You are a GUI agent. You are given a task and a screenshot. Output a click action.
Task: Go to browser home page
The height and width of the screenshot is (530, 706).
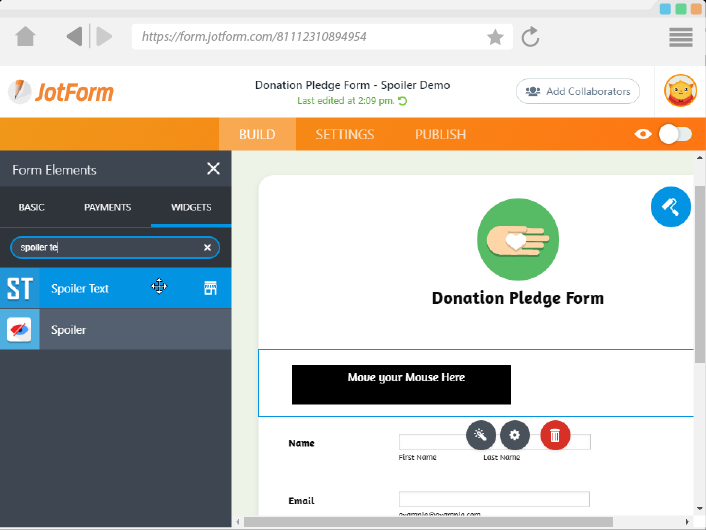click(26, 37)
